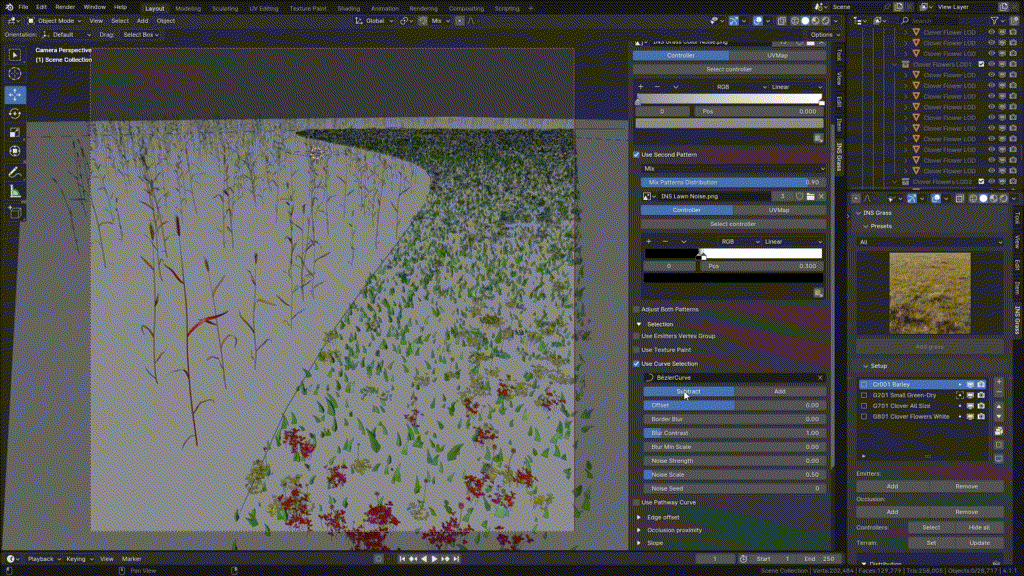This screenshot has width=1024, height=576.
Task: Toggle Use Emitters Vertex Group checkbox
Action: (x=636, y=336)
